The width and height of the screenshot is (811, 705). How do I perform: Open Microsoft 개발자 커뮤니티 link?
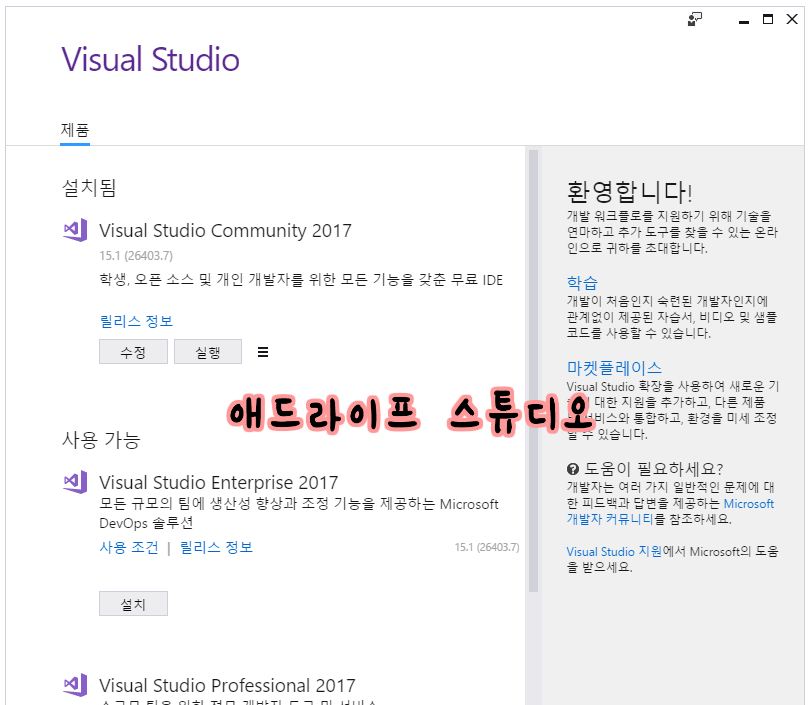[x=671, y=511]
